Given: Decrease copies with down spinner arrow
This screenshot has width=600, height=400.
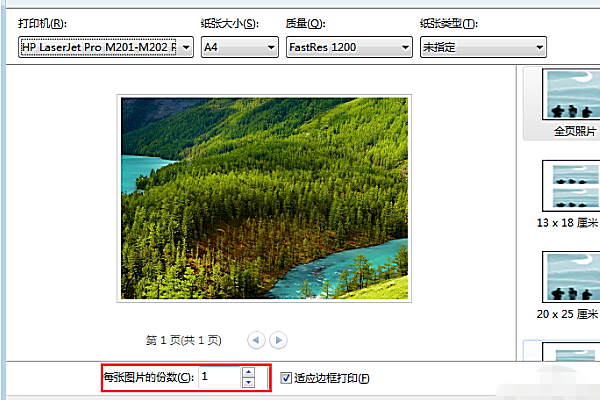Looking at the screenshot, I should click(x=249, y=382).
